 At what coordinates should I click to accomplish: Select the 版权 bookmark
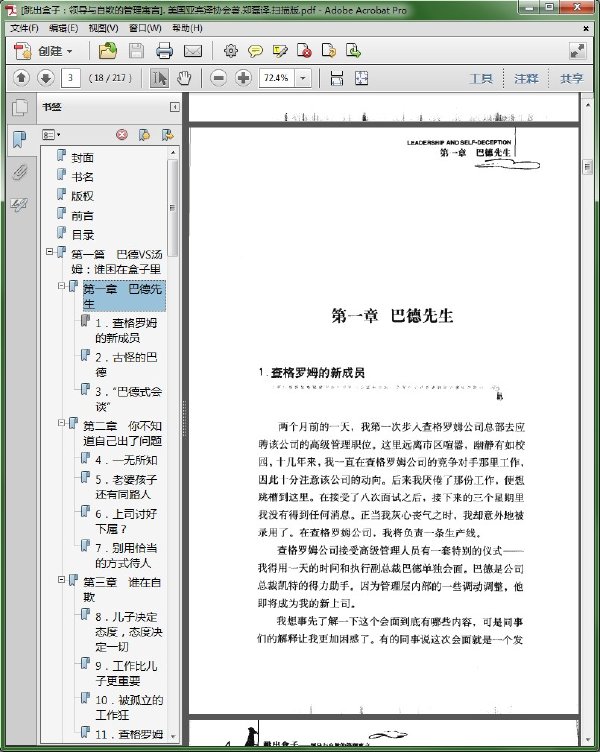pos(82,196)
